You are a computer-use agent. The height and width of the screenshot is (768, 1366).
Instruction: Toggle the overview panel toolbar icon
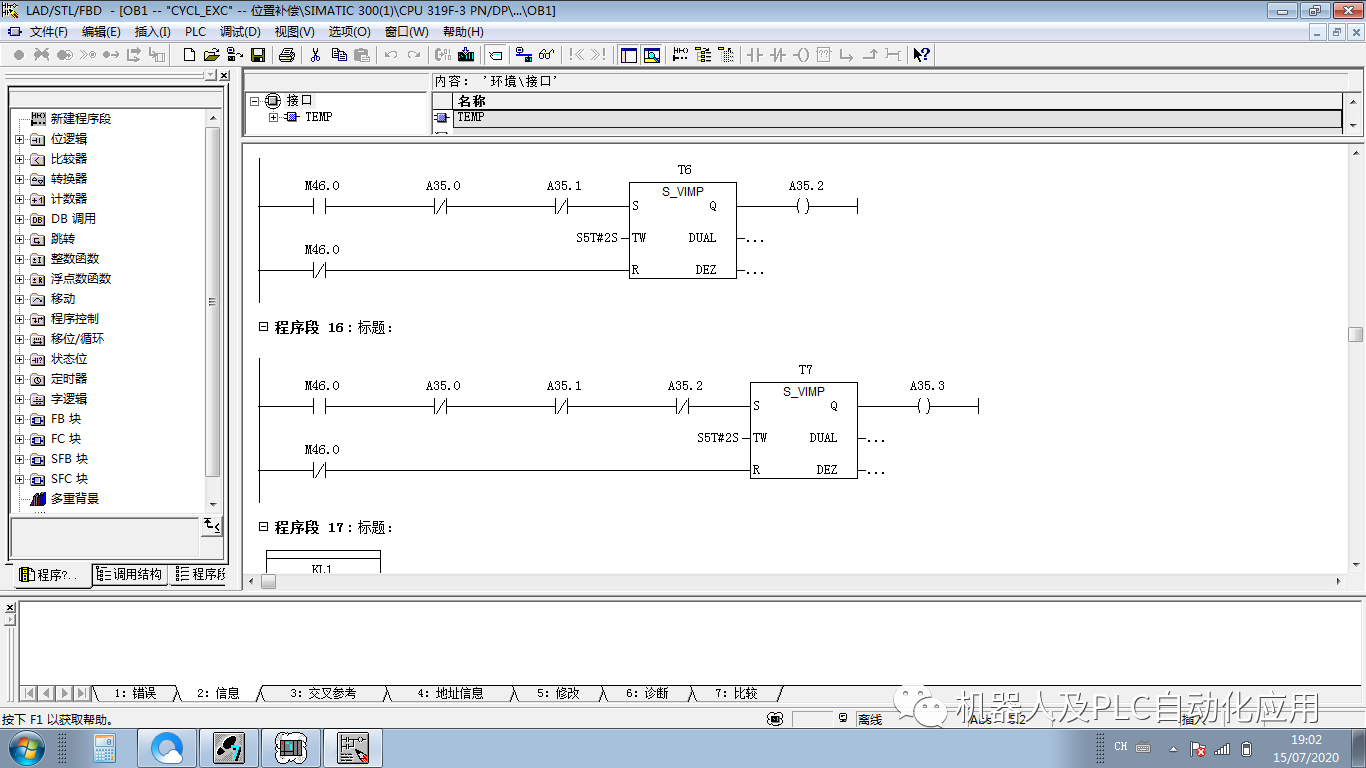pyautogui.click(x=629, y=55)
